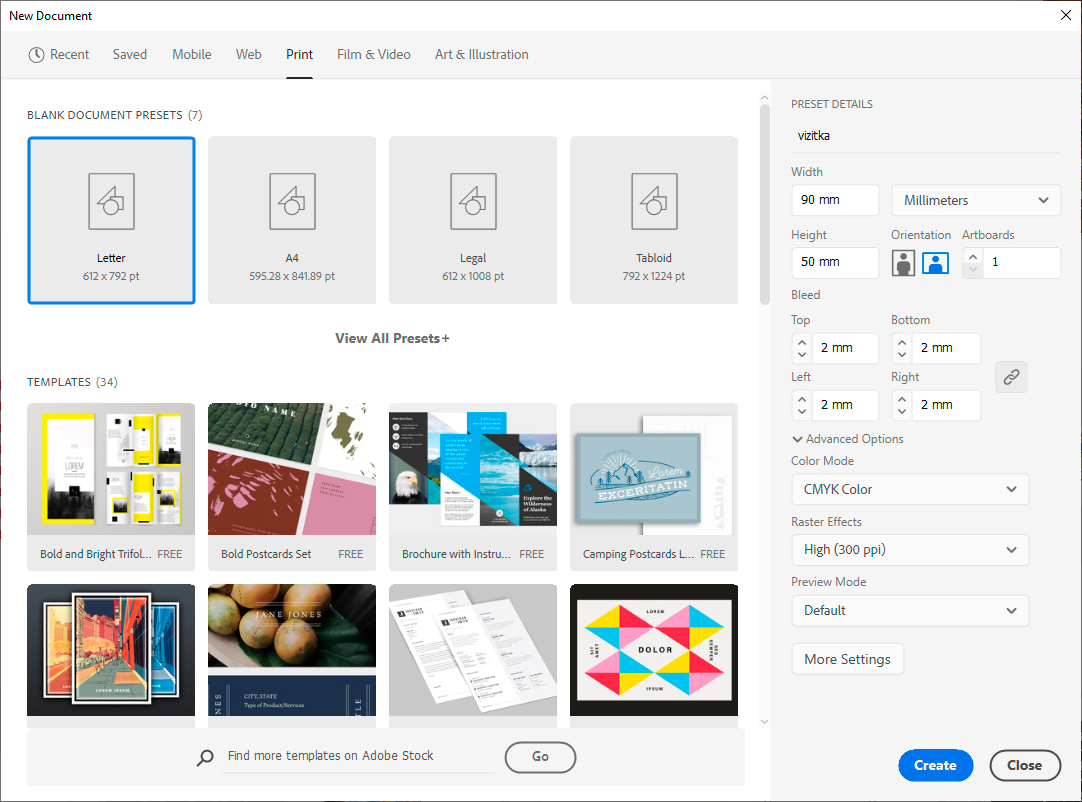Collapse the Advanced Options section
Image resolution: width=1082 pixels, height=802 pixels.
coord(848,439)
